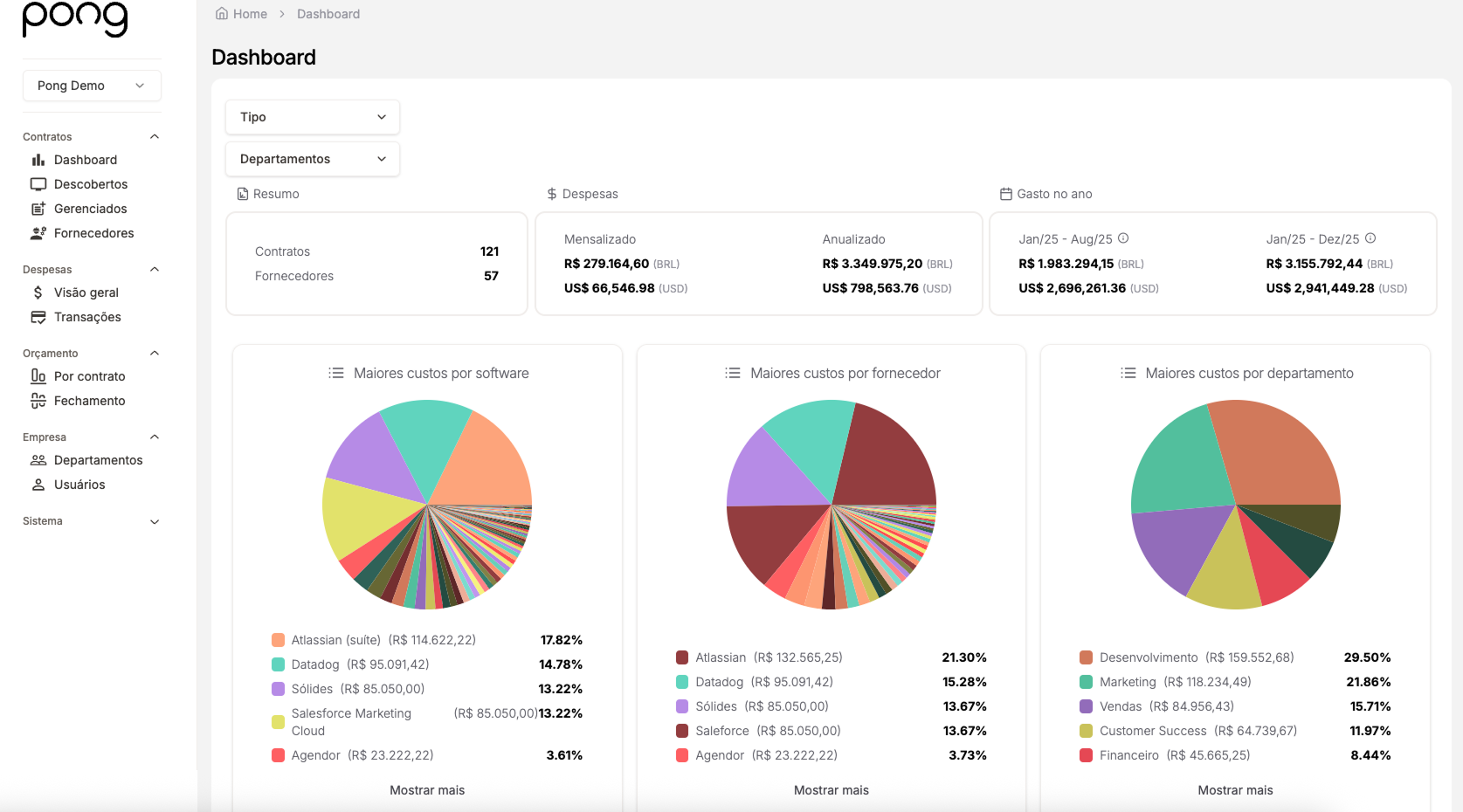Image resolution: width=1463 pixels, height=812 pixels.
Task: Collapse the Despesas sidebar section
Action: coord(155,270)
